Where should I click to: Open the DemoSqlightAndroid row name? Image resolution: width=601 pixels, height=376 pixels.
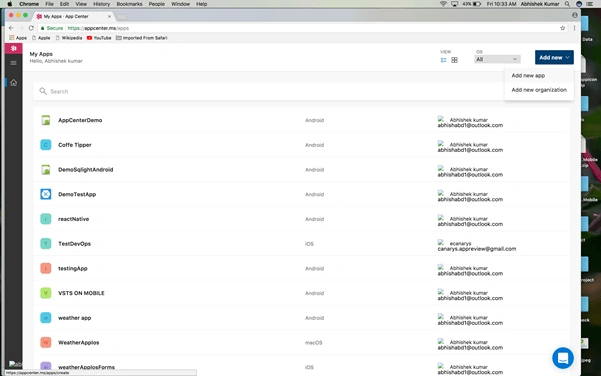(85, 170)
